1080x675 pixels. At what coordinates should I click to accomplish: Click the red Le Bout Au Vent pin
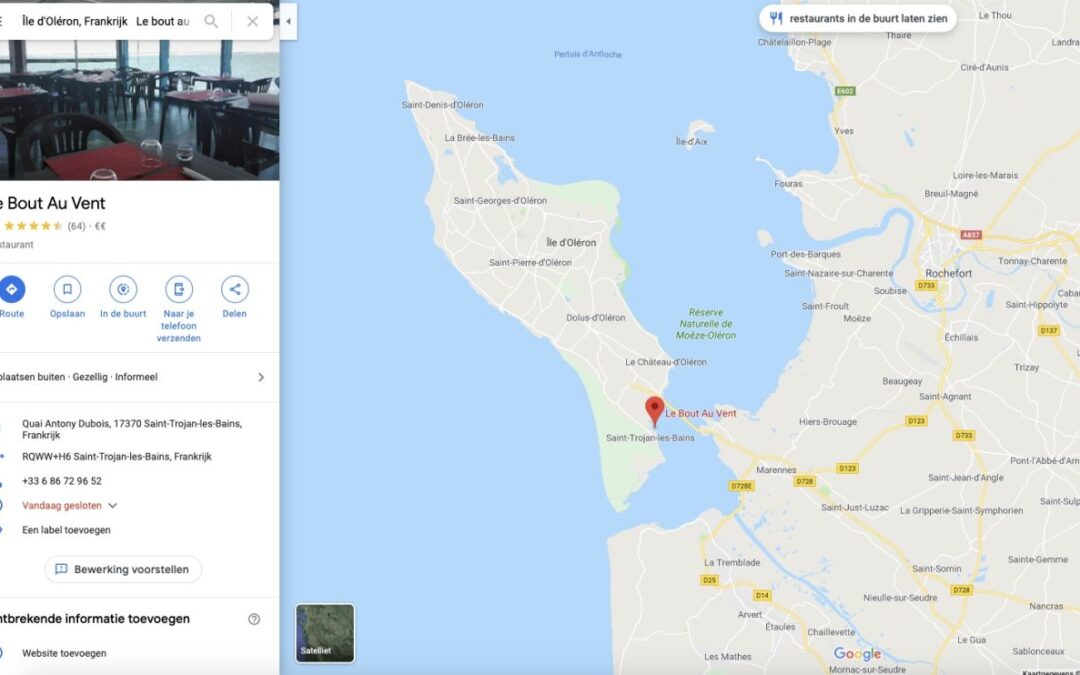654,411
